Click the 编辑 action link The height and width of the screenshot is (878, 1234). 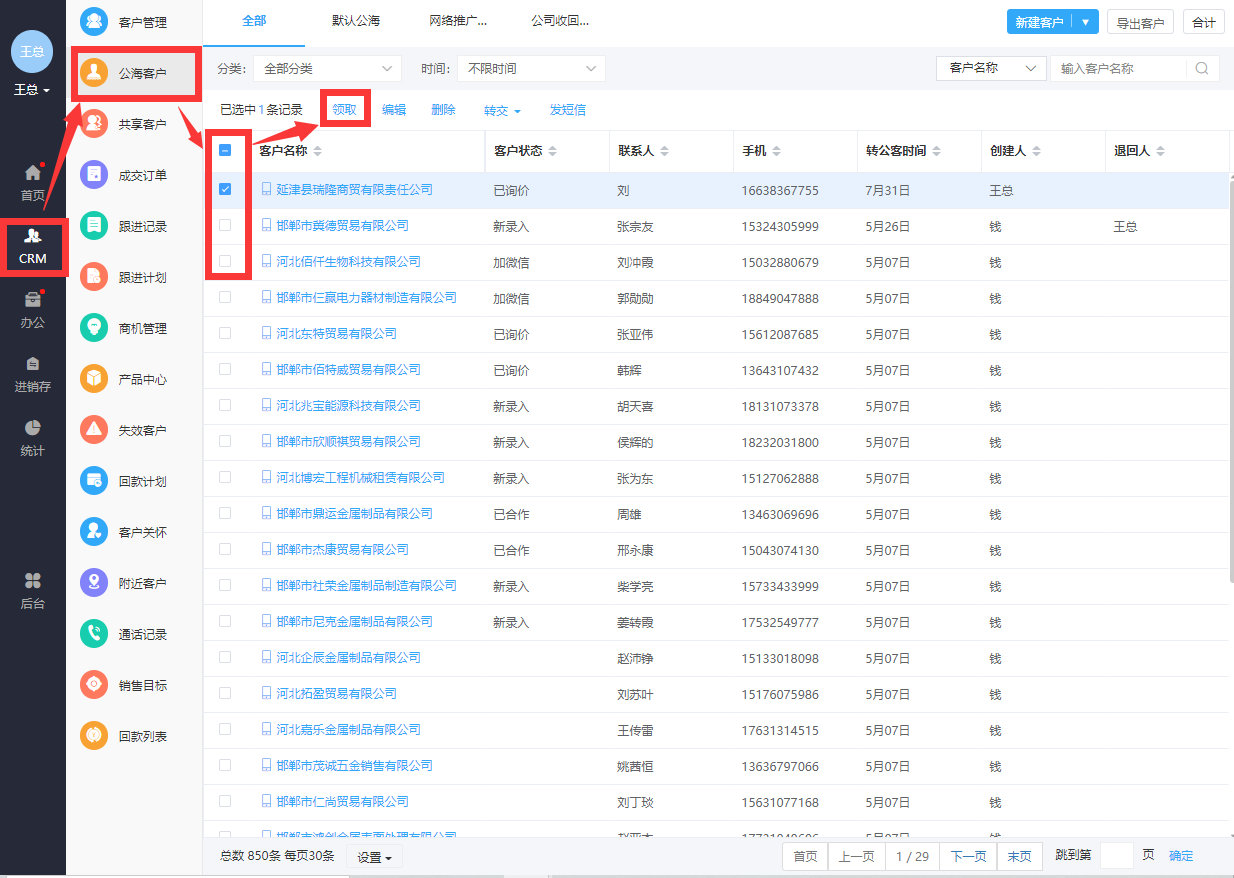[394, 110]
